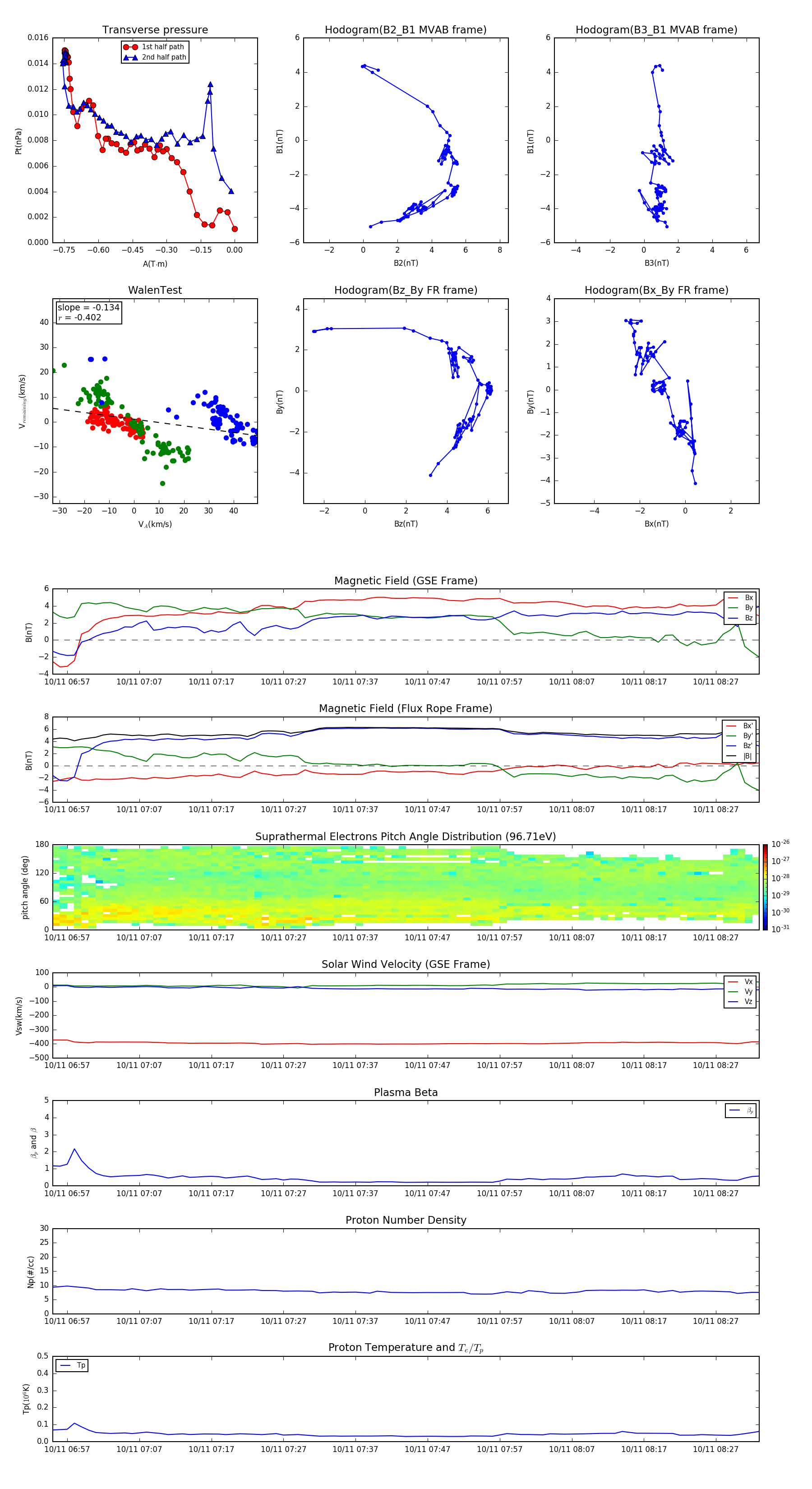Click the Suprathermal Electrons Pitch Angle Distribution title
This screenshot has height=1489, width=812.
click(406, 837)
